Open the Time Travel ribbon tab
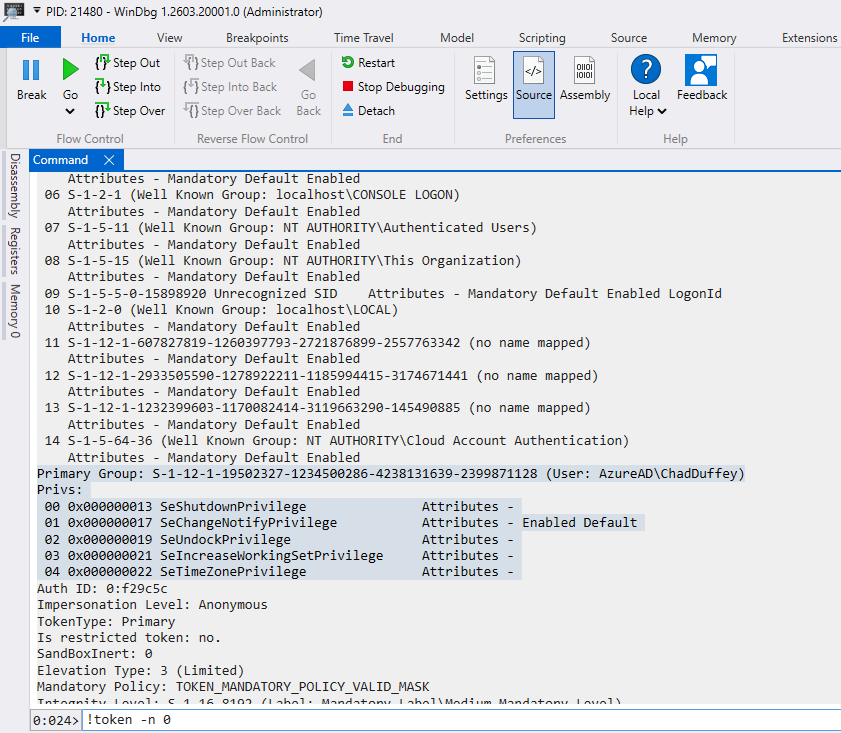841x733 pixels. (363, 38)
